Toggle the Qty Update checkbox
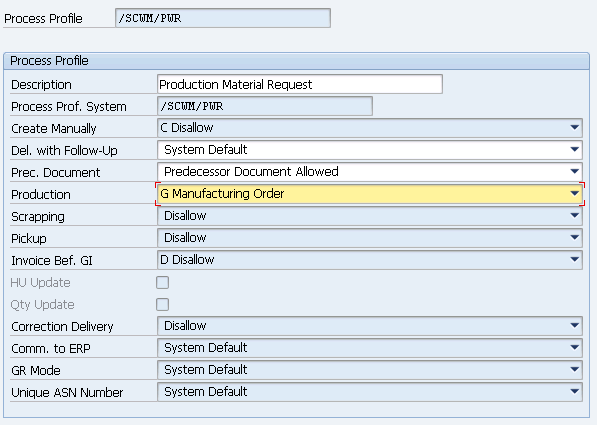 pos(163,305)
